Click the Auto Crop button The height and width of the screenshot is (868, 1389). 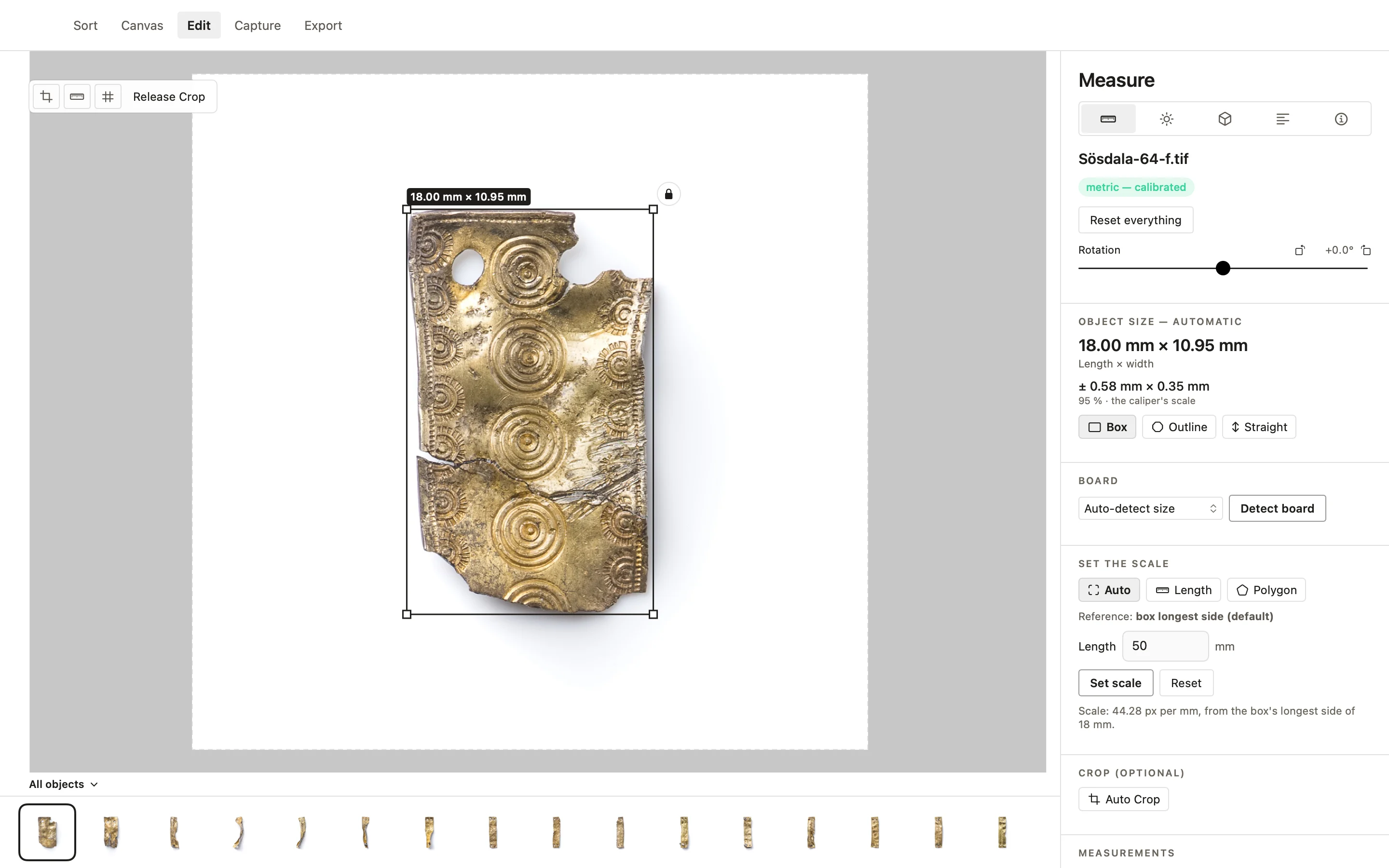pos(1123,799)
